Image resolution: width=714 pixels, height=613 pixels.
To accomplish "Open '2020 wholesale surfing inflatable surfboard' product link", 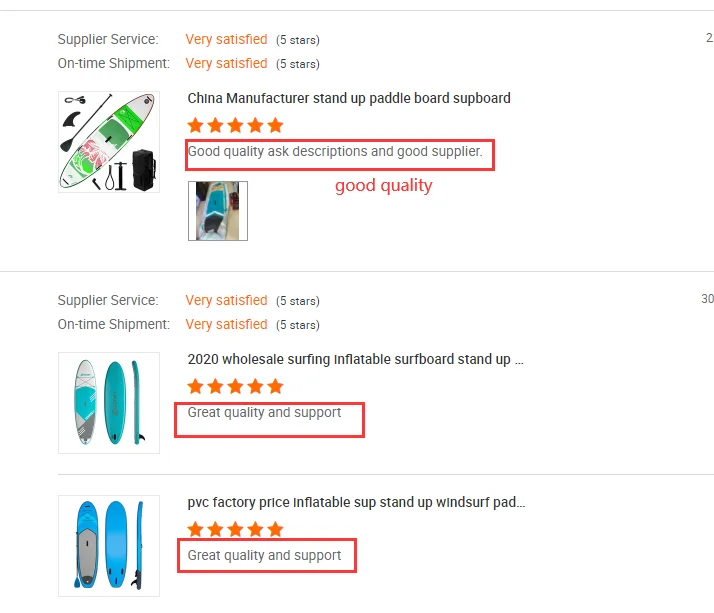I will (355, 359).
